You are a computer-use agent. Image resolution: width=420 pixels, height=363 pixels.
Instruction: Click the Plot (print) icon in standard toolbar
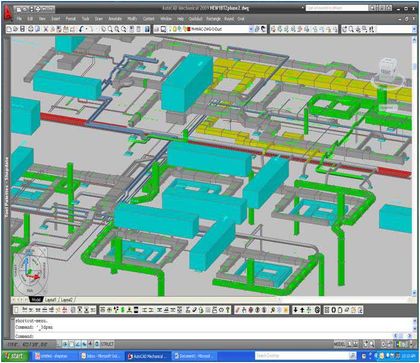pos(30,29)
